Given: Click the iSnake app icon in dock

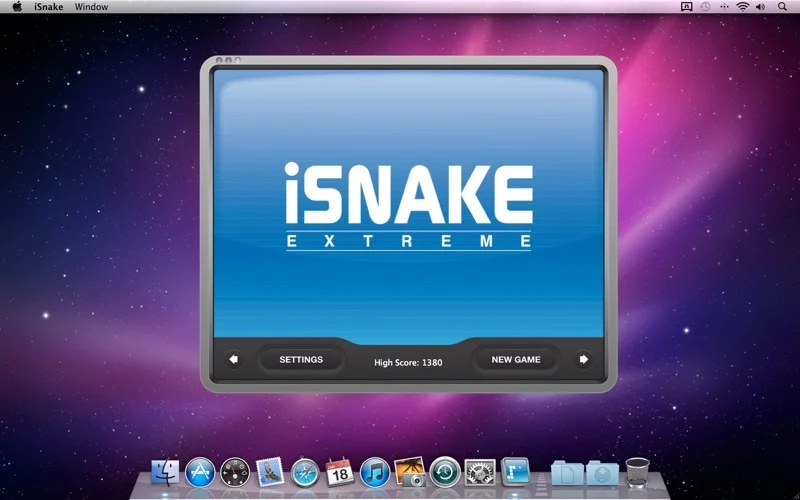Looking at the screenshot, I should (515, 471).
